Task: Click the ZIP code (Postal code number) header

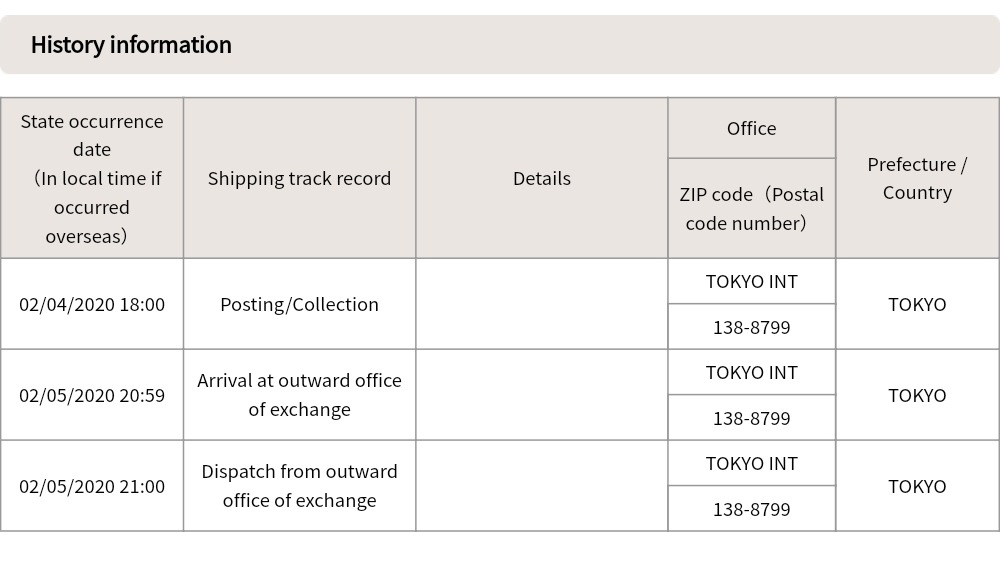Action: (x=751, y=208)
